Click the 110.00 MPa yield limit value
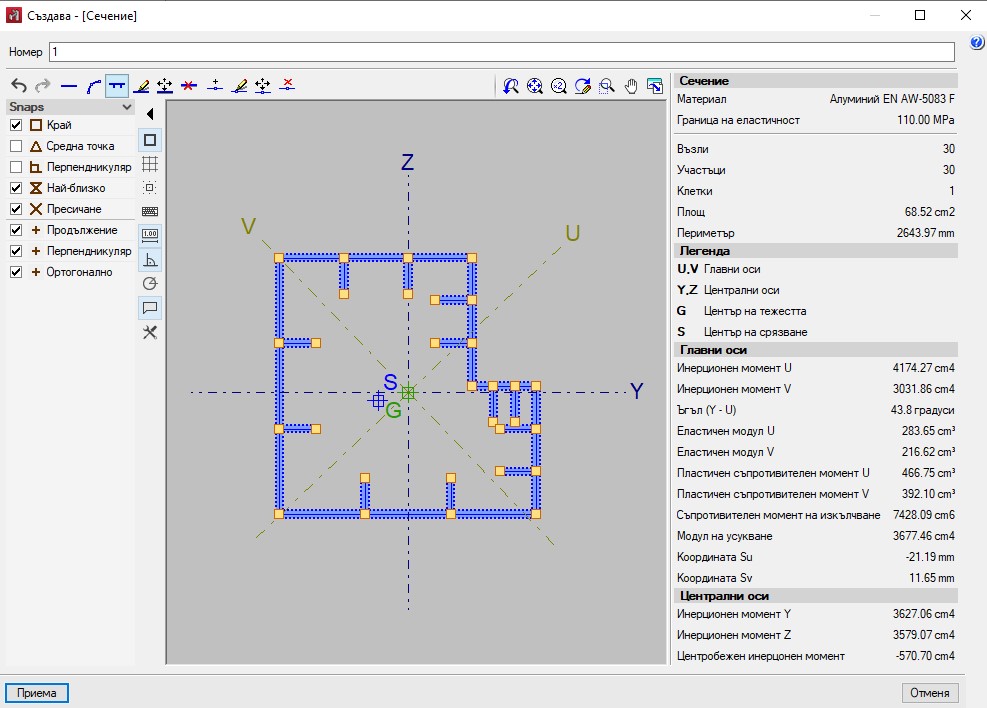This screenshot has width=987, height=708. click(925, 120)
